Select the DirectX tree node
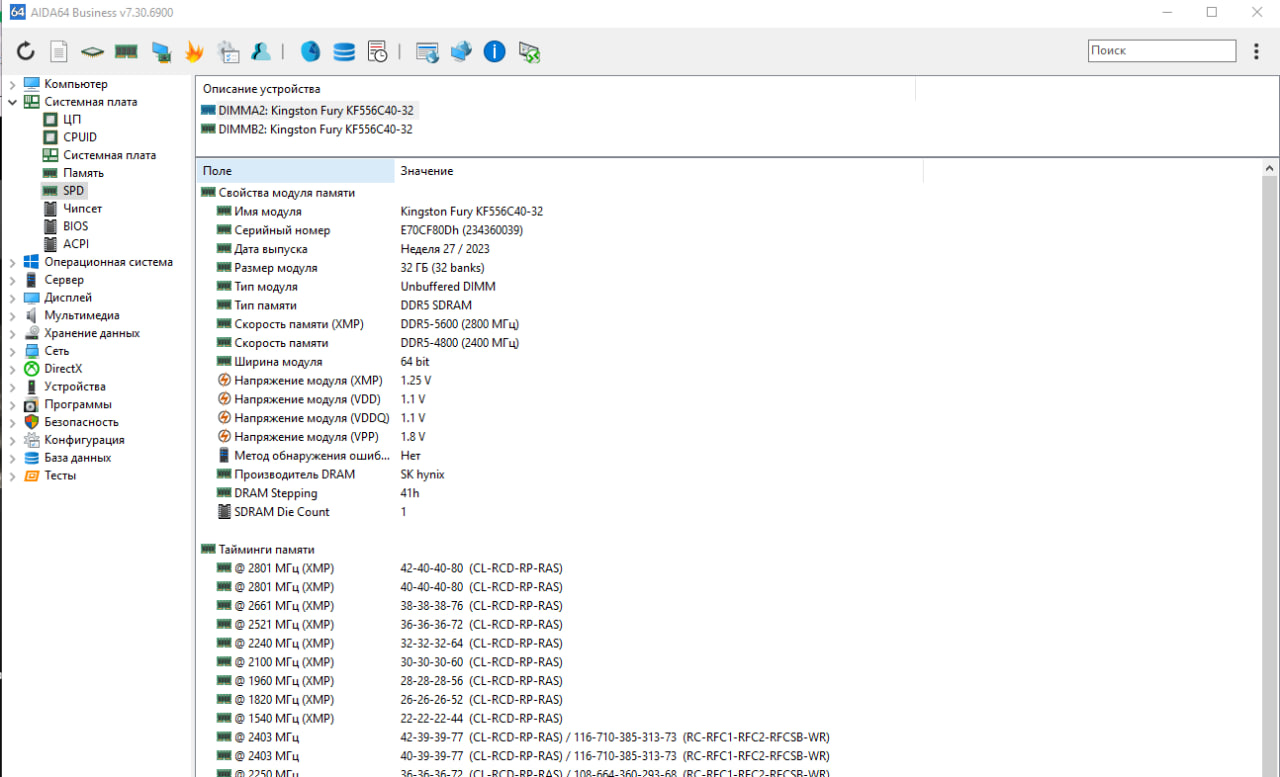The width and height of the screenshot is (1280, 777). 63,368
